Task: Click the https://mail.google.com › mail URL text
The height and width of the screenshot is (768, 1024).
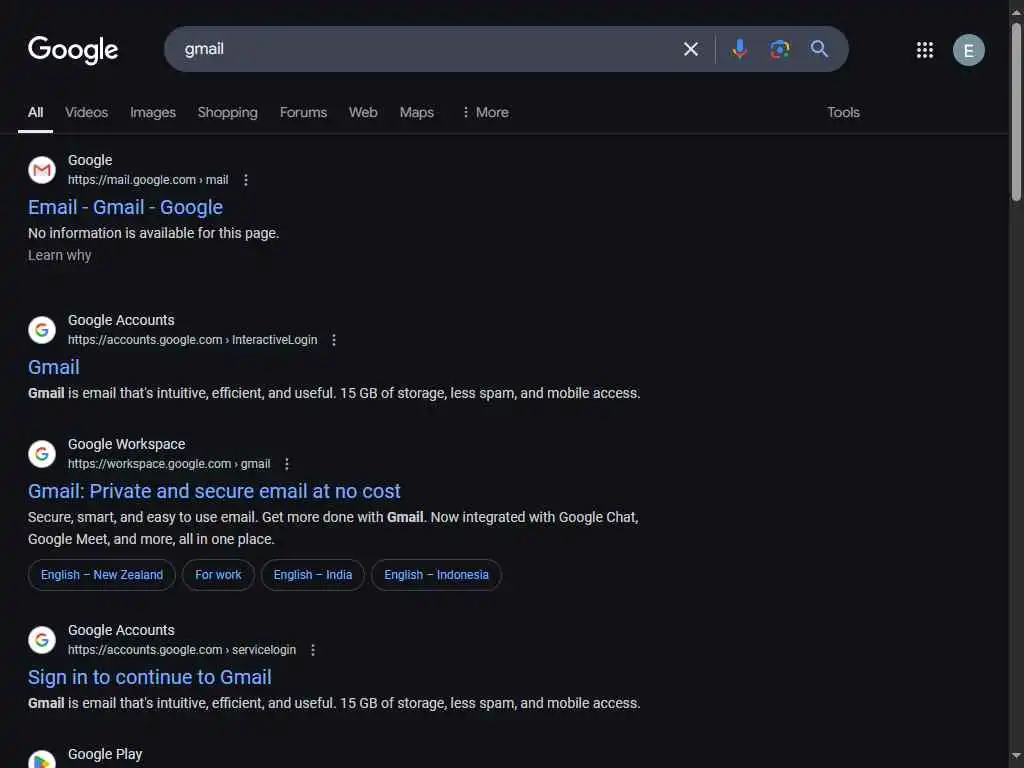Action: click(x=148, y=180)
